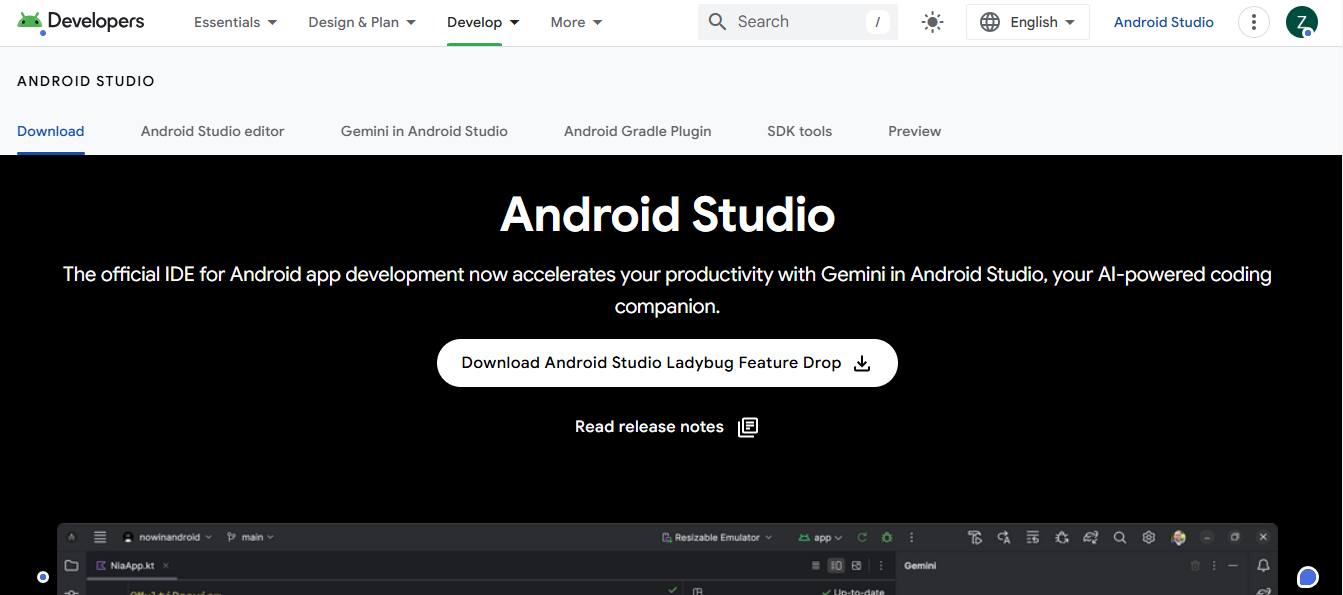This screenshot has height=595, width=1343.
Task: Click the split view icon in the IDE preview
Action: click(836, 566)
